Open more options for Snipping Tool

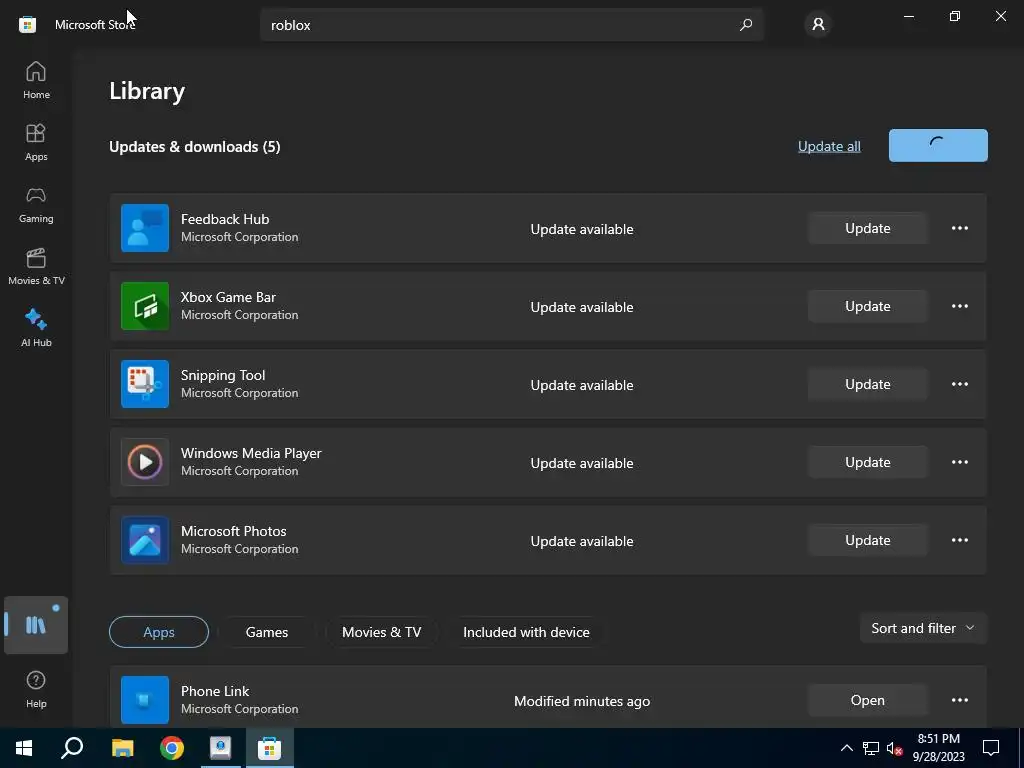(x=959, y=384)
